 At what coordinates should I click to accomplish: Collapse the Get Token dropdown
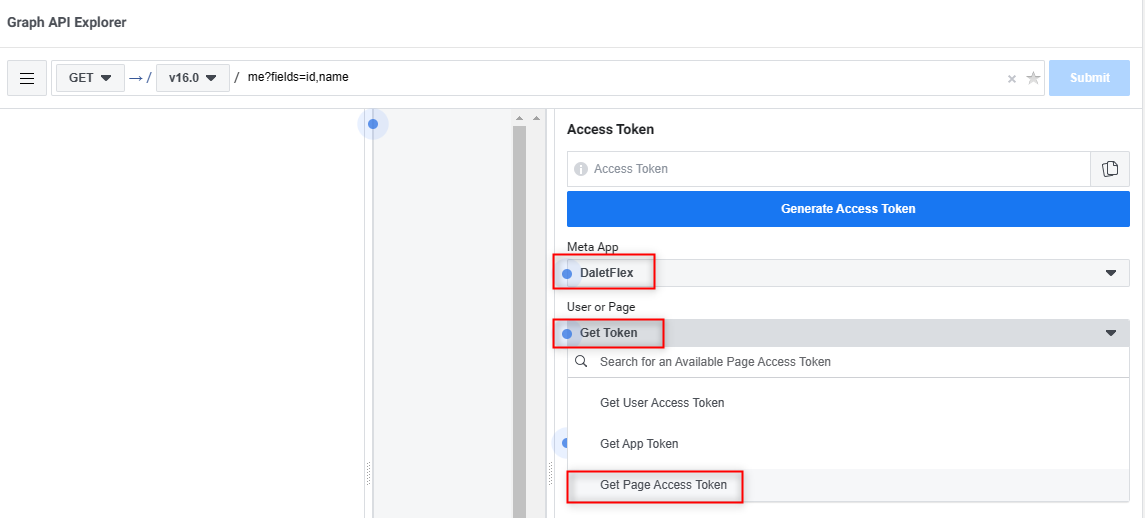pos(848,332)
